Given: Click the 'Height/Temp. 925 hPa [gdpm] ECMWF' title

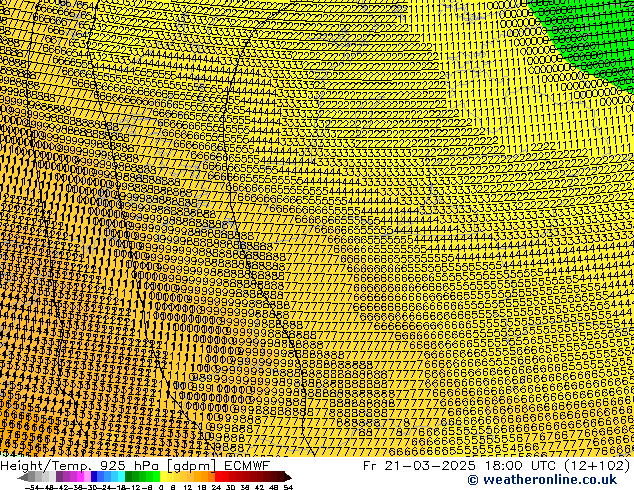Looking at the screenshot, I should pyautogui.click(x=135, y=466).
